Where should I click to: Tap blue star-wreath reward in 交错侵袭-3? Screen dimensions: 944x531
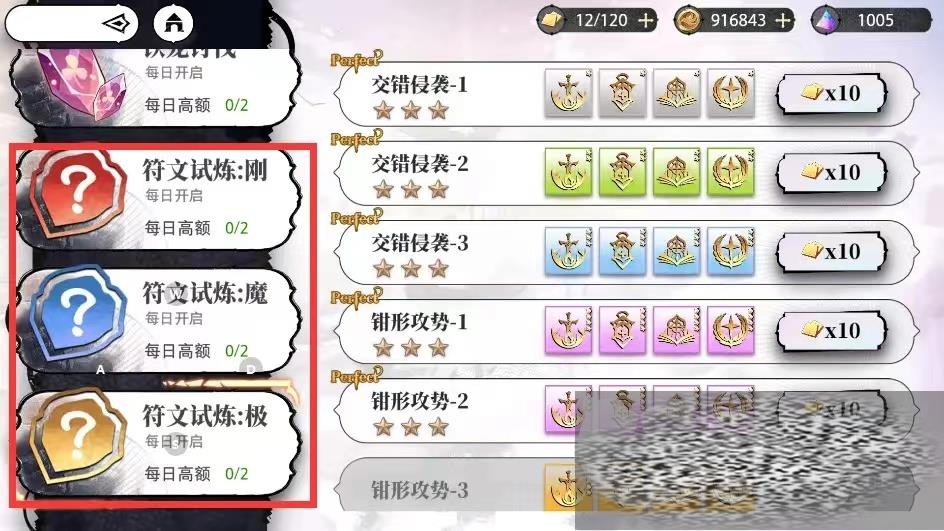[731, 251]
